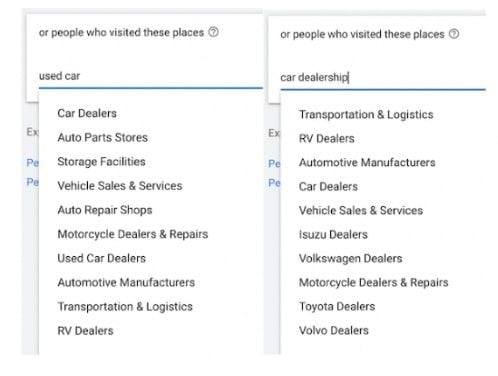Select 'RV Dealers' in left suggestion list

[85, 331]
